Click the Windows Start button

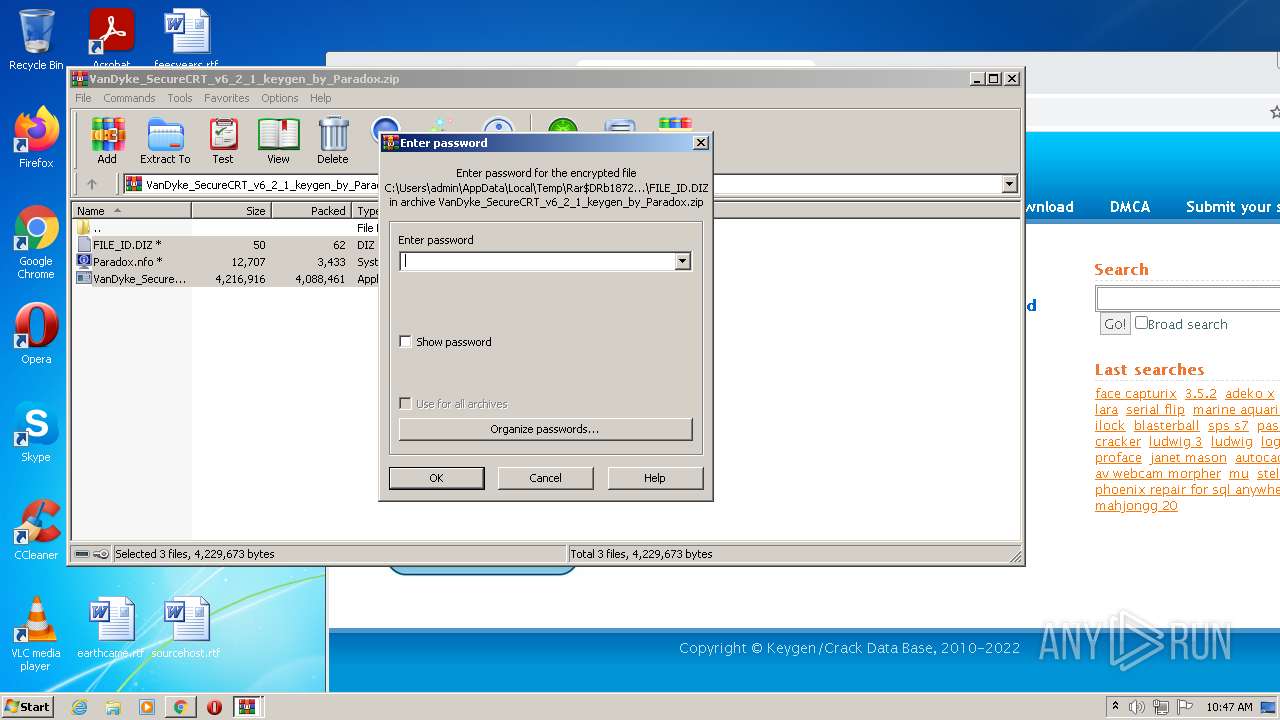point(27,706)
